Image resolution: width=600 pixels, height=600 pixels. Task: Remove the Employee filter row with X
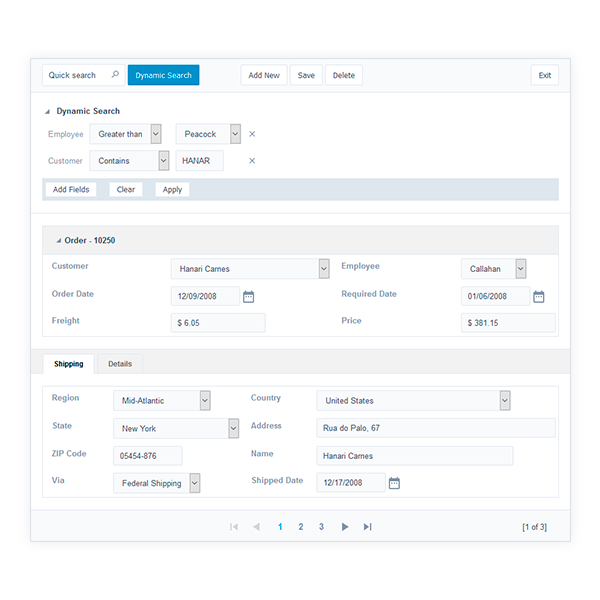252,134
